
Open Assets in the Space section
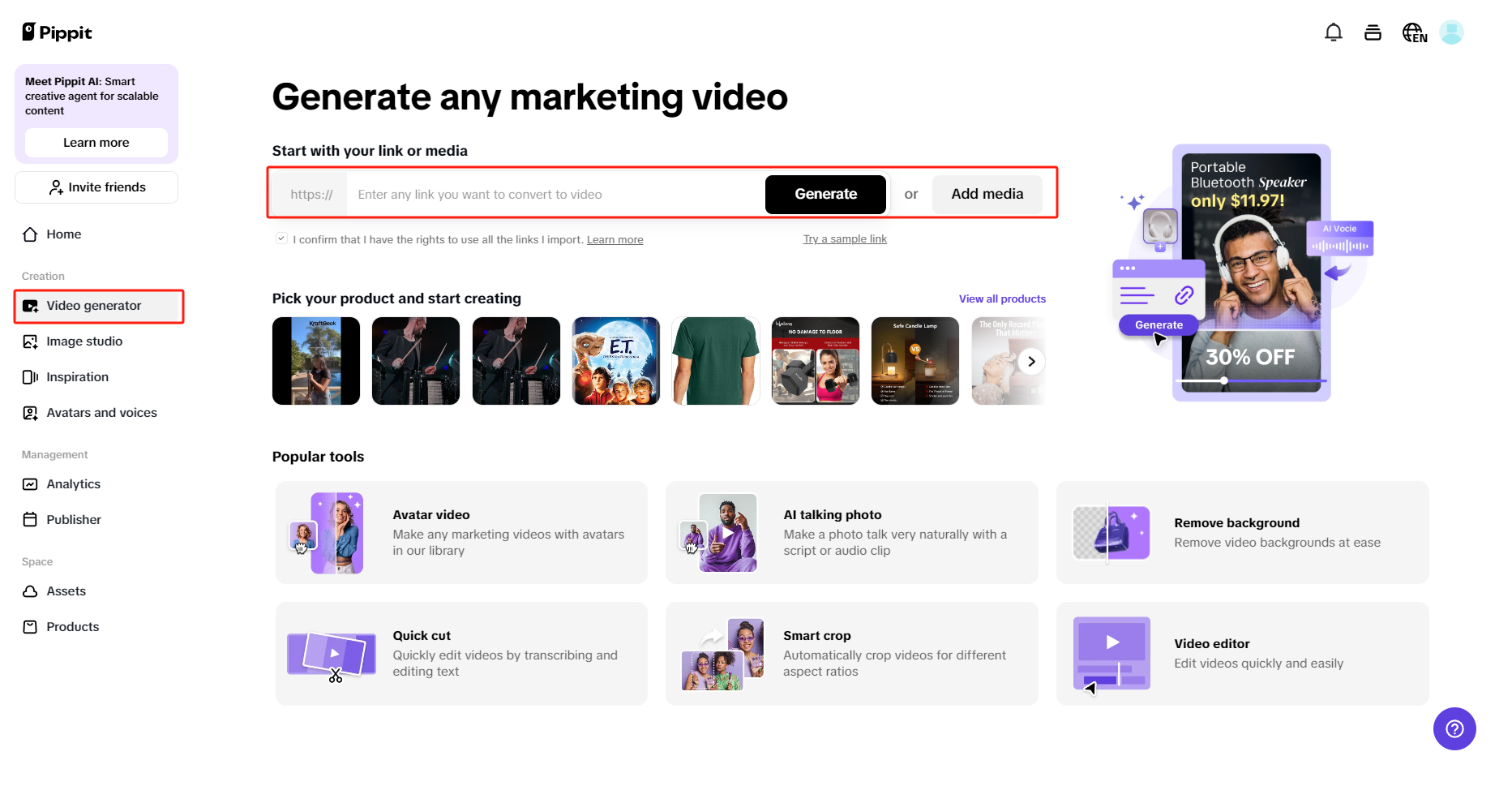pyautogui.click(x=66, y=591)
